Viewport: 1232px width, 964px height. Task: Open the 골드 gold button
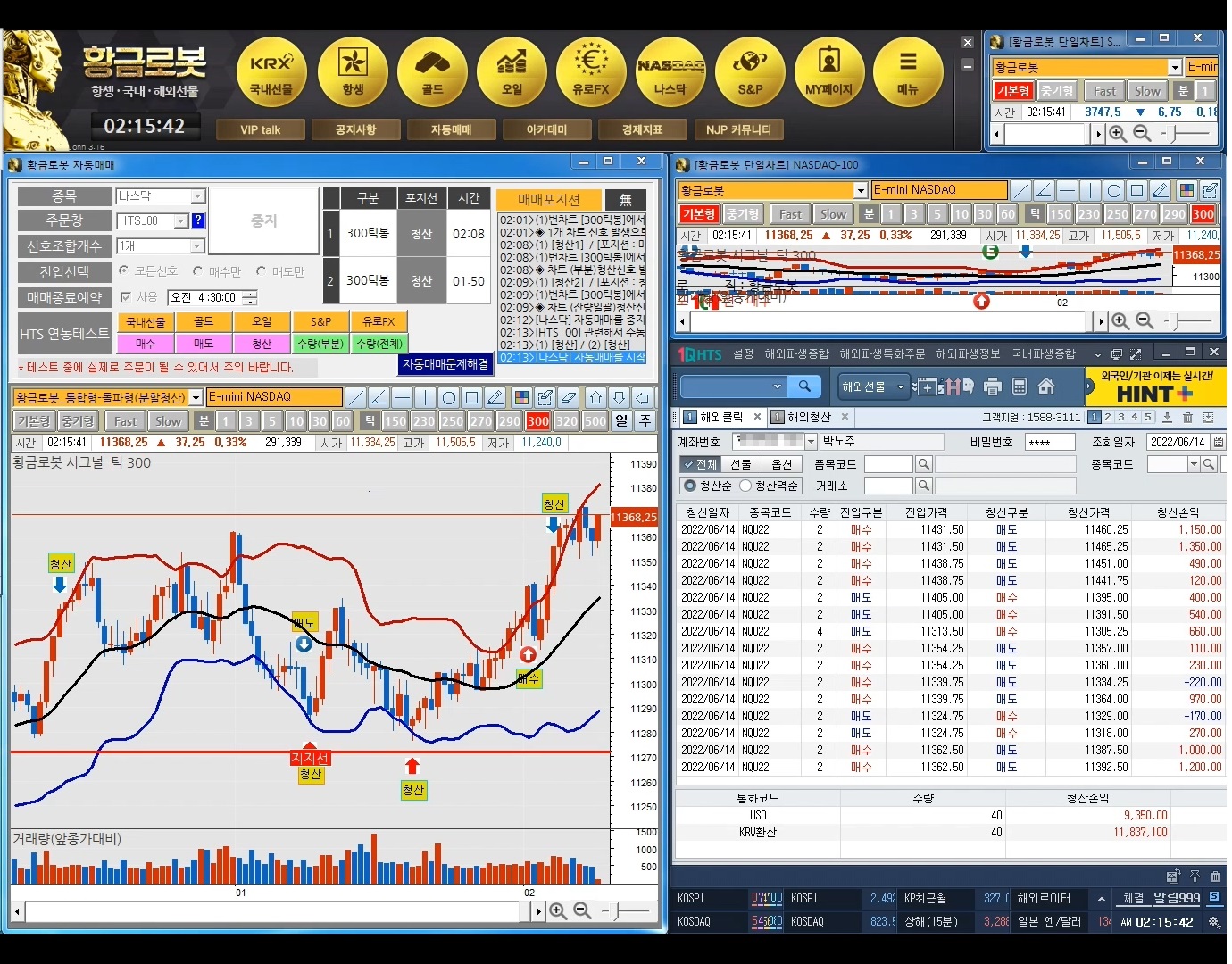tap(432, 73)
